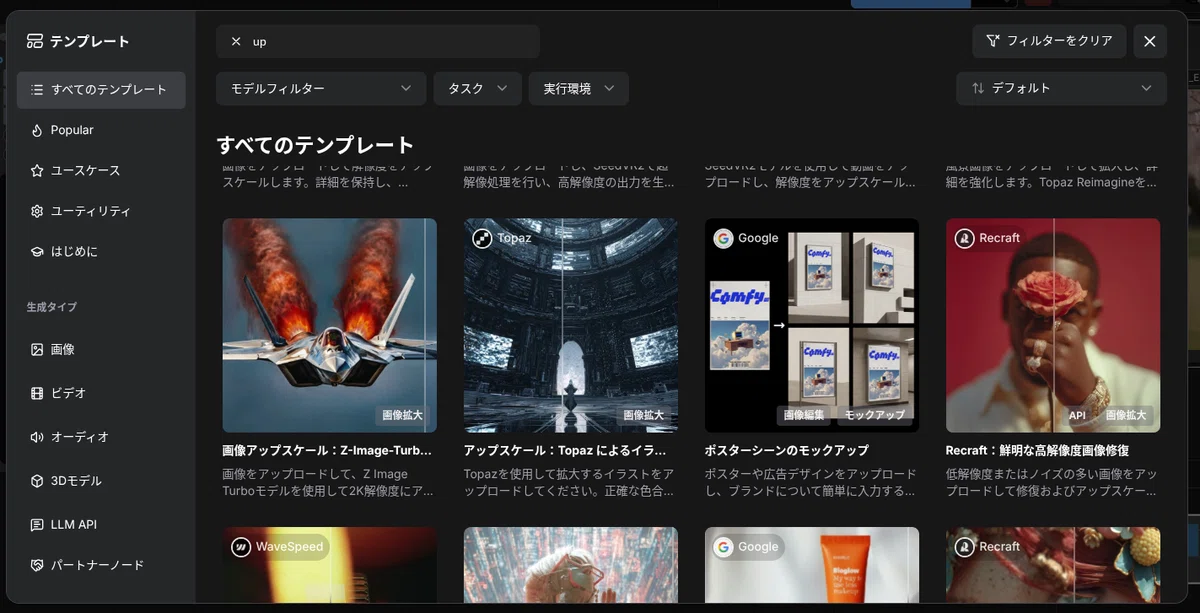
Task: Open the LLM API category
Action: [x=101, y=524]
